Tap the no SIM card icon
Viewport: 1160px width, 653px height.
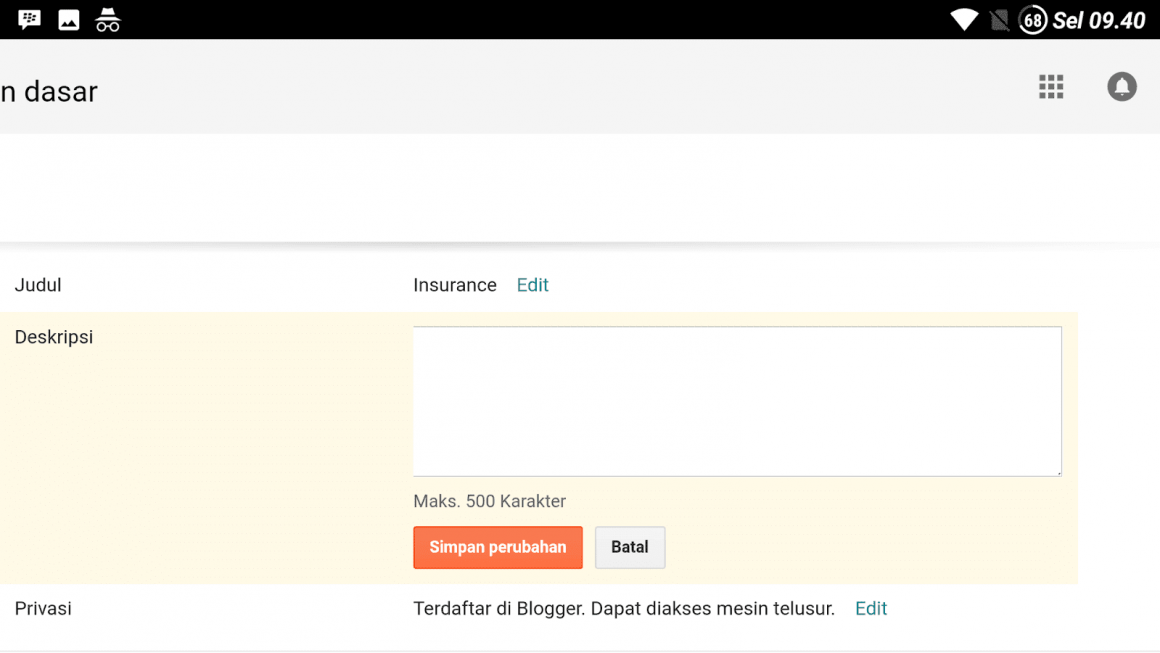(x=999, y=20)
